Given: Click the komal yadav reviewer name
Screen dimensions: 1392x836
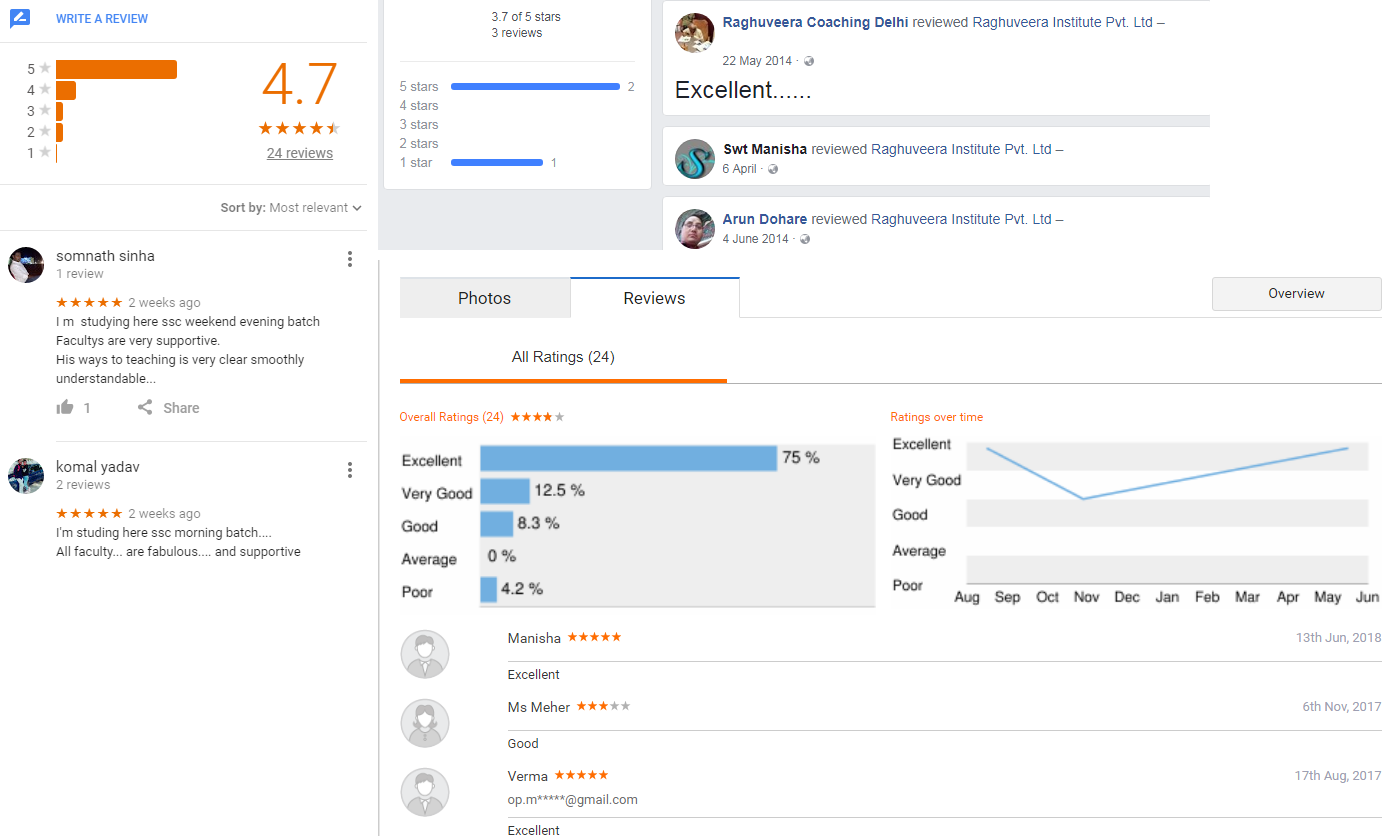Looking at the screenshot, I should 98,467.
